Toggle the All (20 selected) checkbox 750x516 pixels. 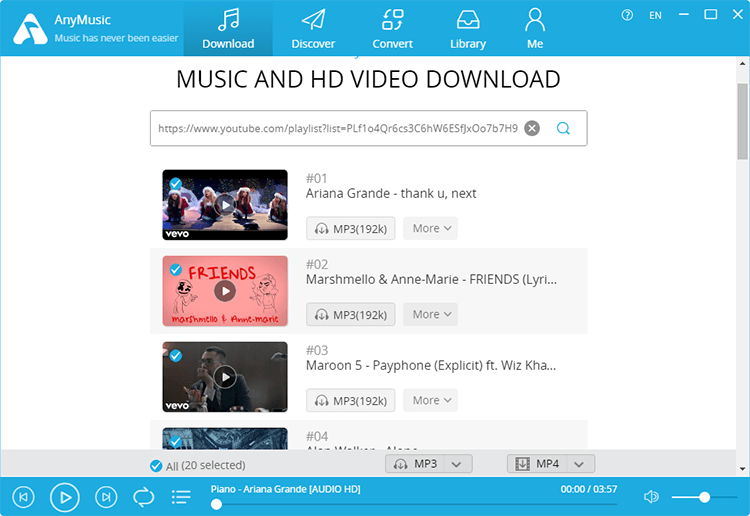coord(155,466)
